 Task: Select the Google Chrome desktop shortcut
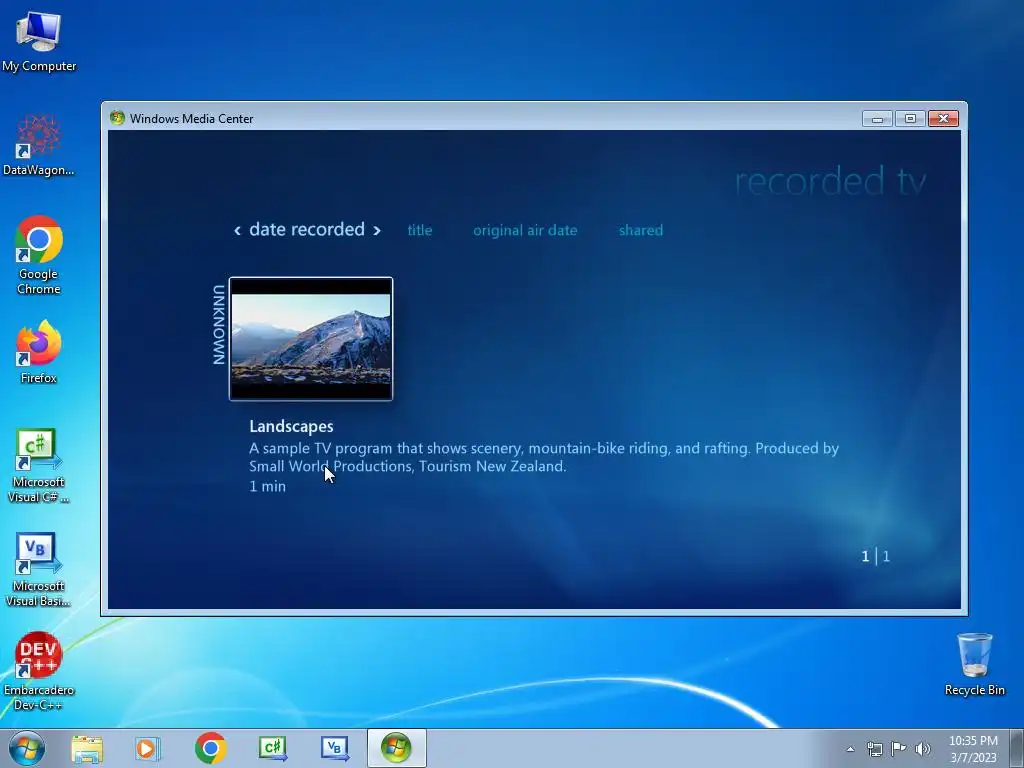click(x=39, y=255)
